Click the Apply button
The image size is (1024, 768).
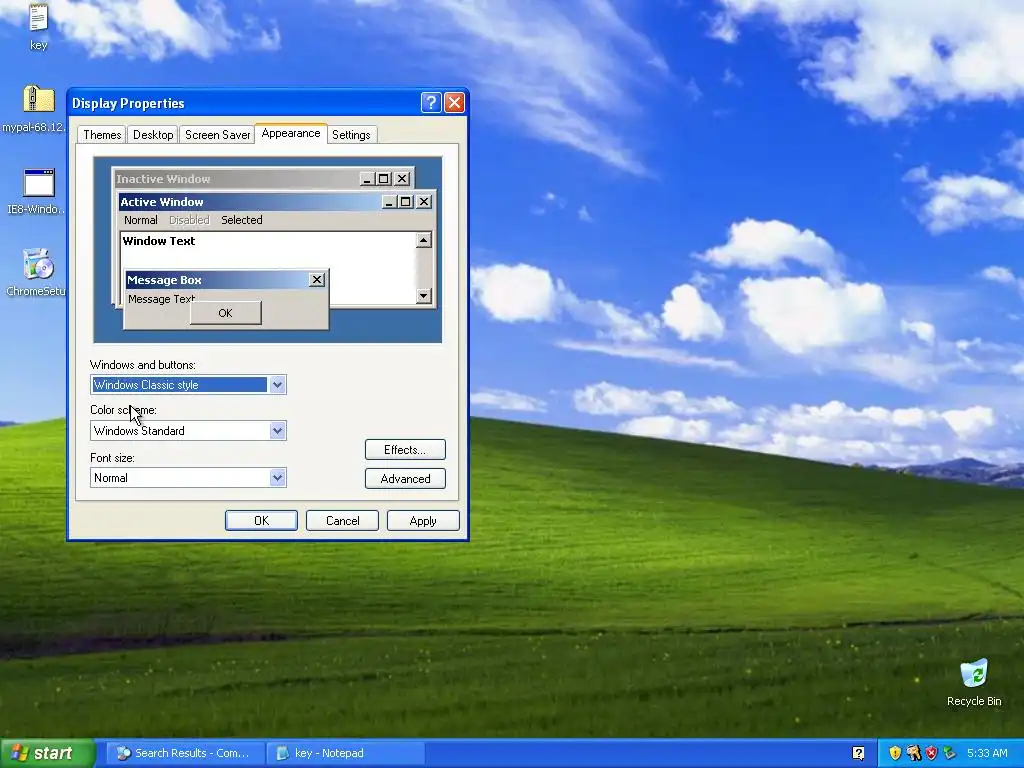point(423,520)
